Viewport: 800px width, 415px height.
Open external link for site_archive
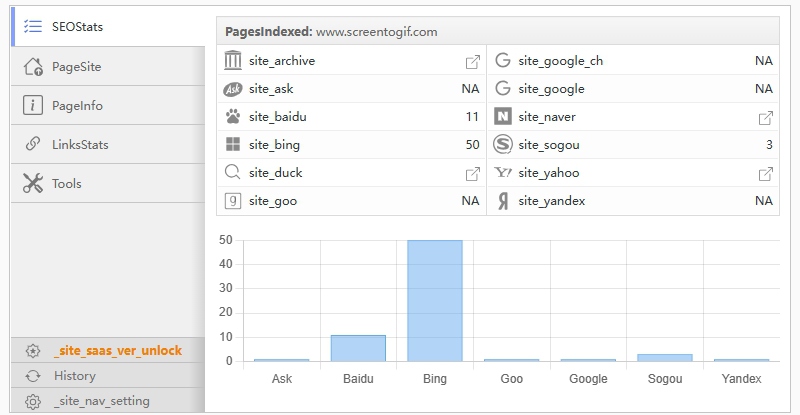[473, 62]
